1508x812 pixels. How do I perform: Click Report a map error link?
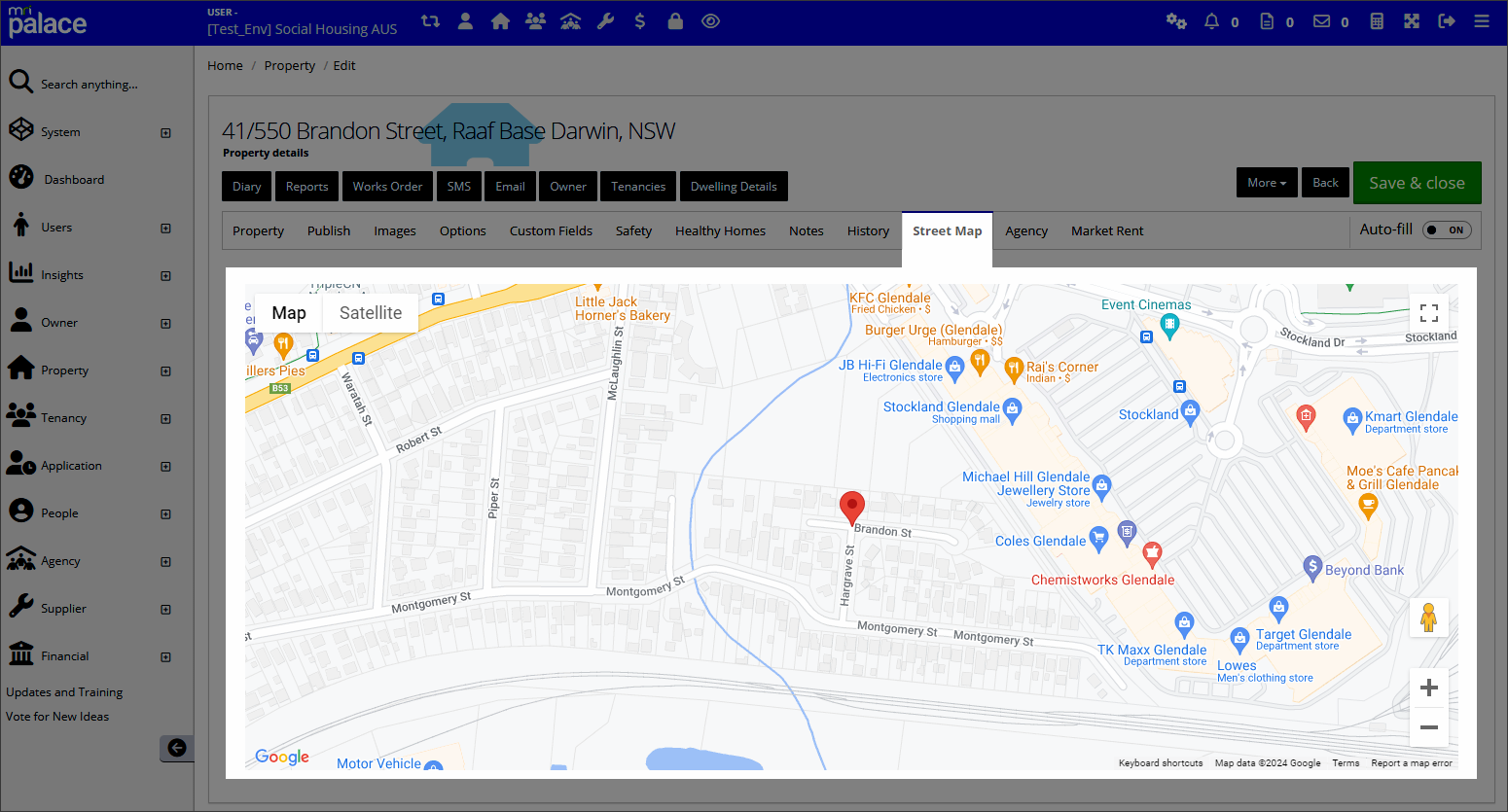tap(1412, 763)
